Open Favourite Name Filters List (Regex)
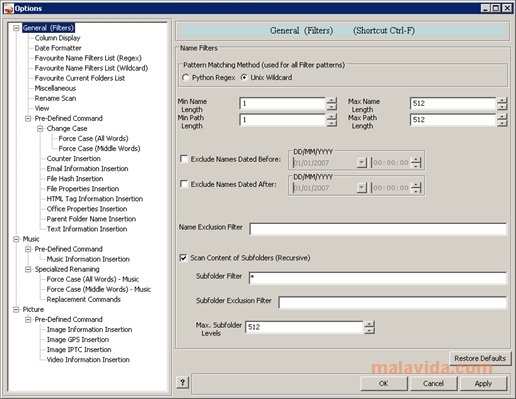The width and height of the screenshot is (516, 399). [88, 58]
